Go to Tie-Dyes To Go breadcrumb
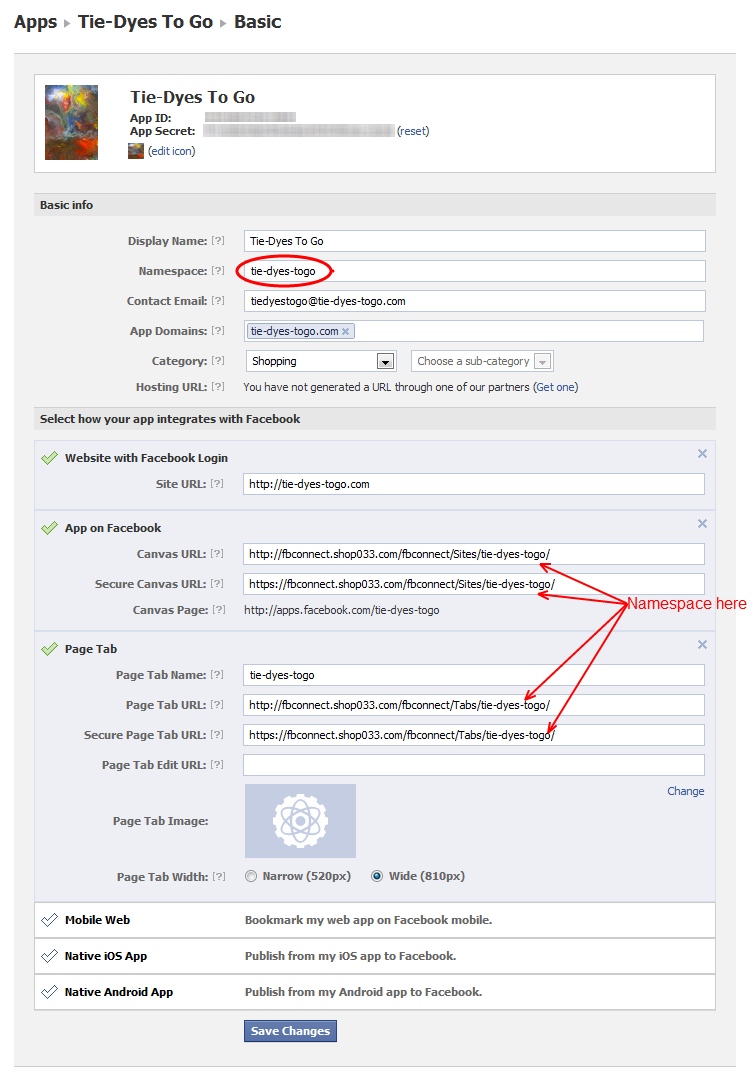 click(x=145, y=22)
